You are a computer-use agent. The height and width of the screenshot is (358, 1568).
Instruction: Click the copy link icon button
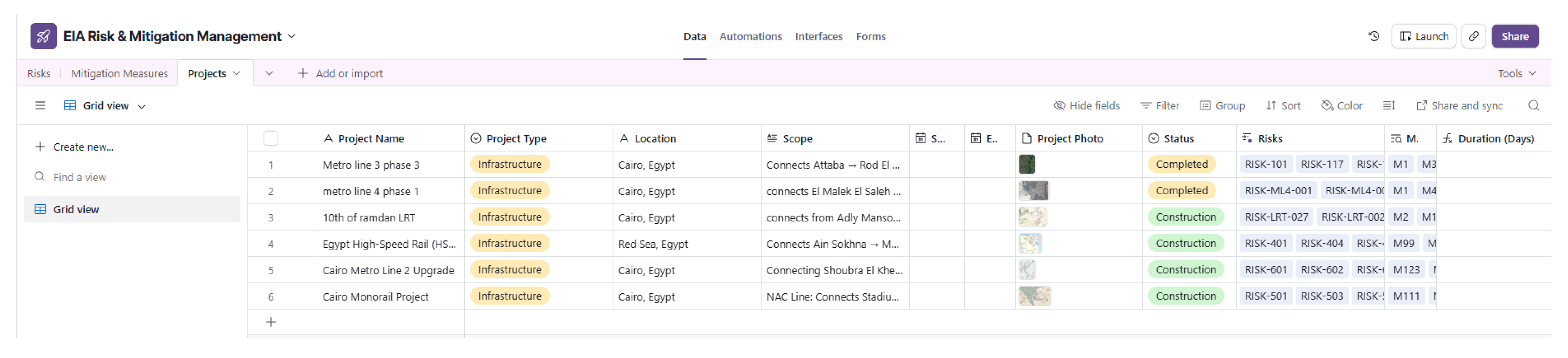(1473, 37)
